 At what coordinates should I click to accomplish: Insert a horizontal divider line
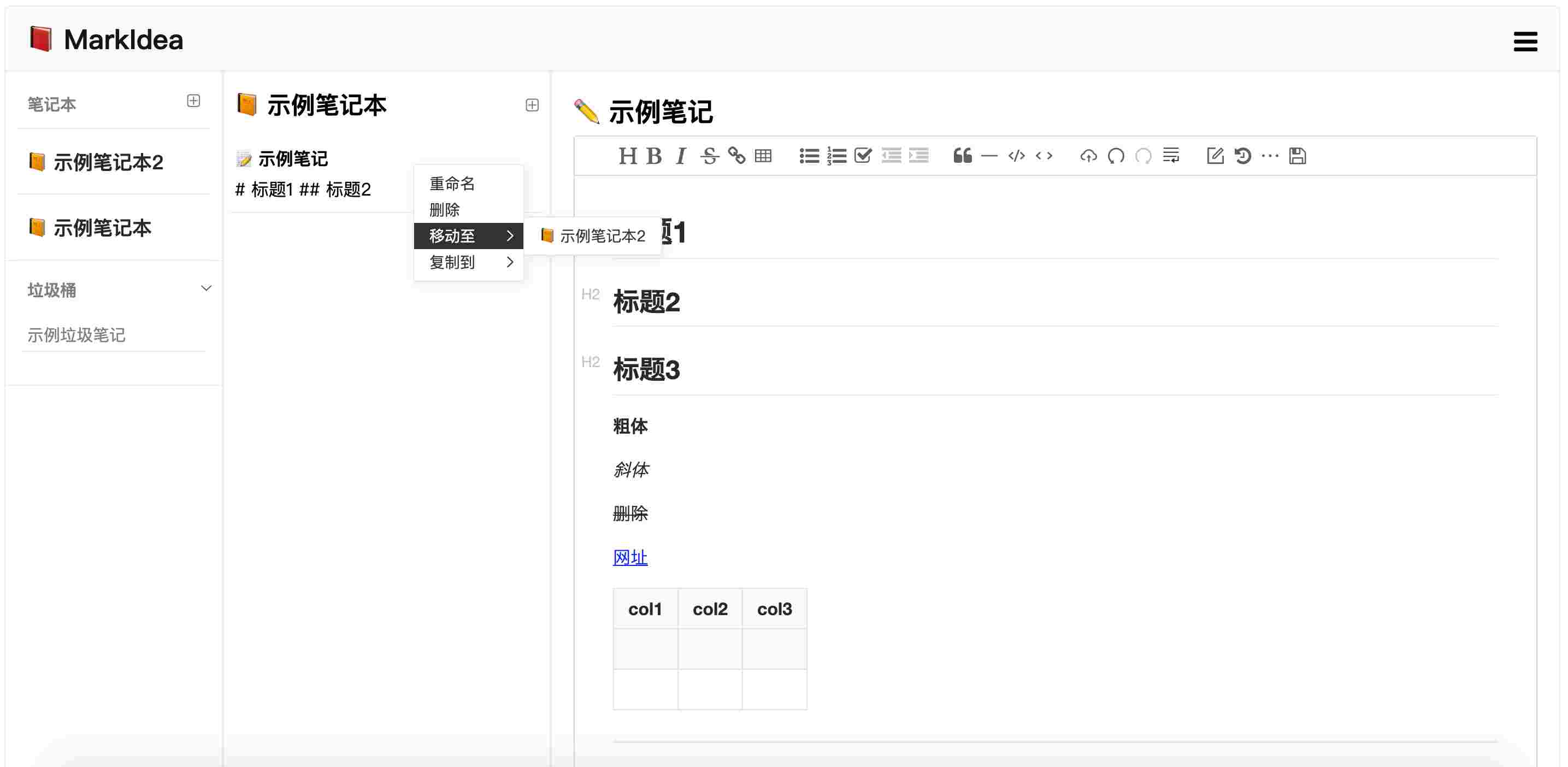pos(990,156)
